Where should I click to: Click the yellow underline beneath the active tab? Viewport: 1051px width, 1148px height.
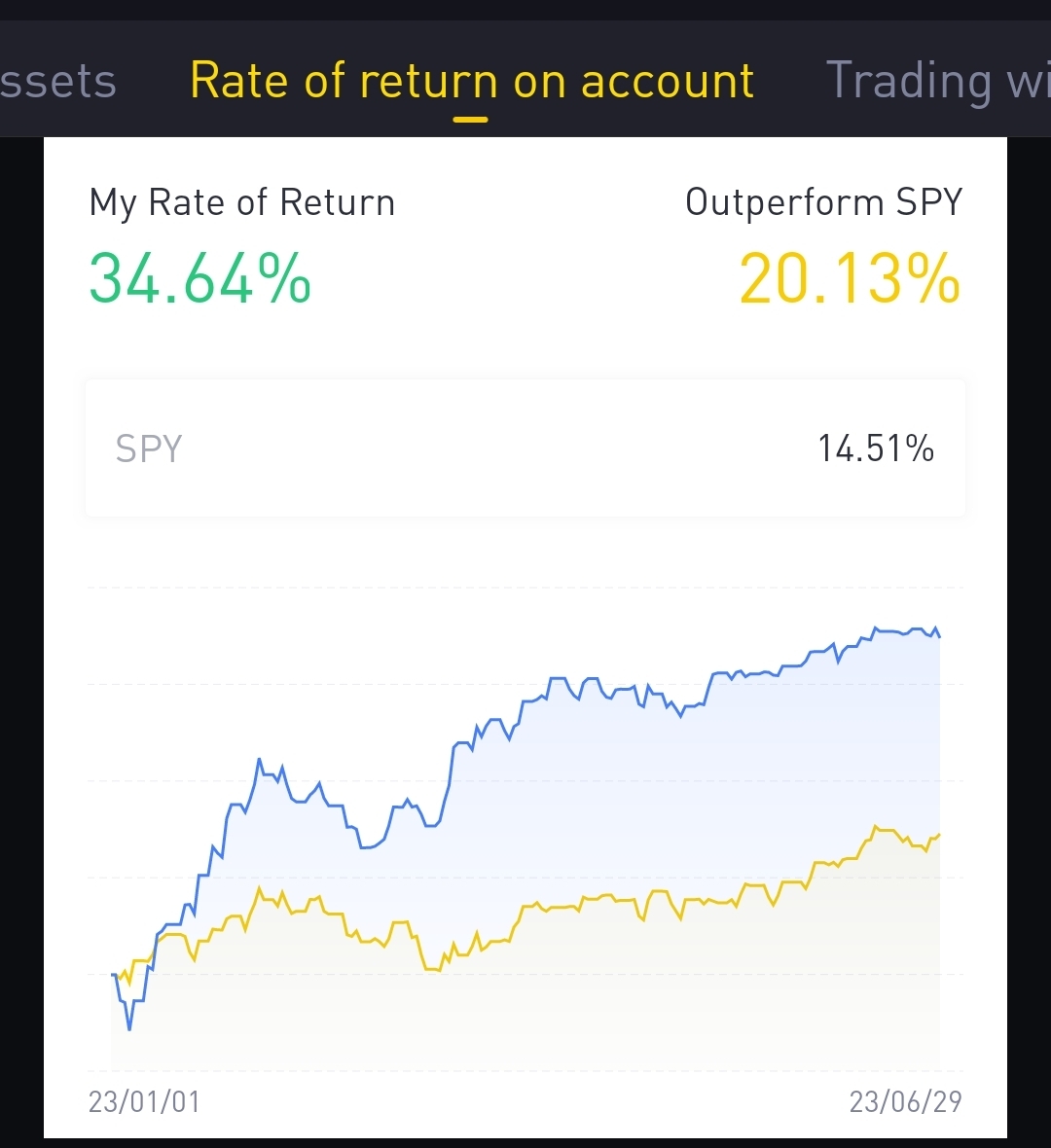coord(471,120)
